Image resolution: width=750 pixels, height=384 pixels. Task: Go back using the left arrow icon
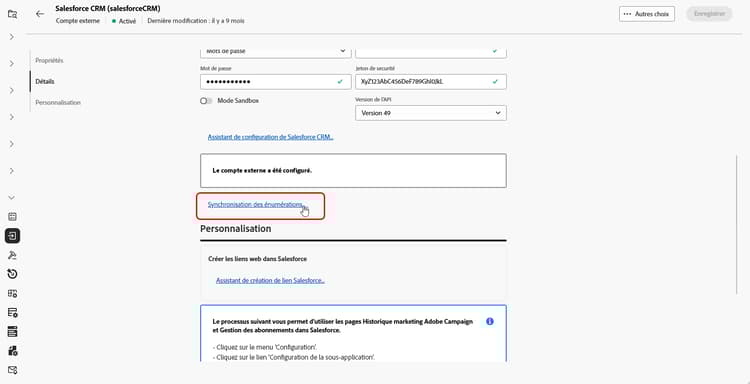(x=40, y=14)
